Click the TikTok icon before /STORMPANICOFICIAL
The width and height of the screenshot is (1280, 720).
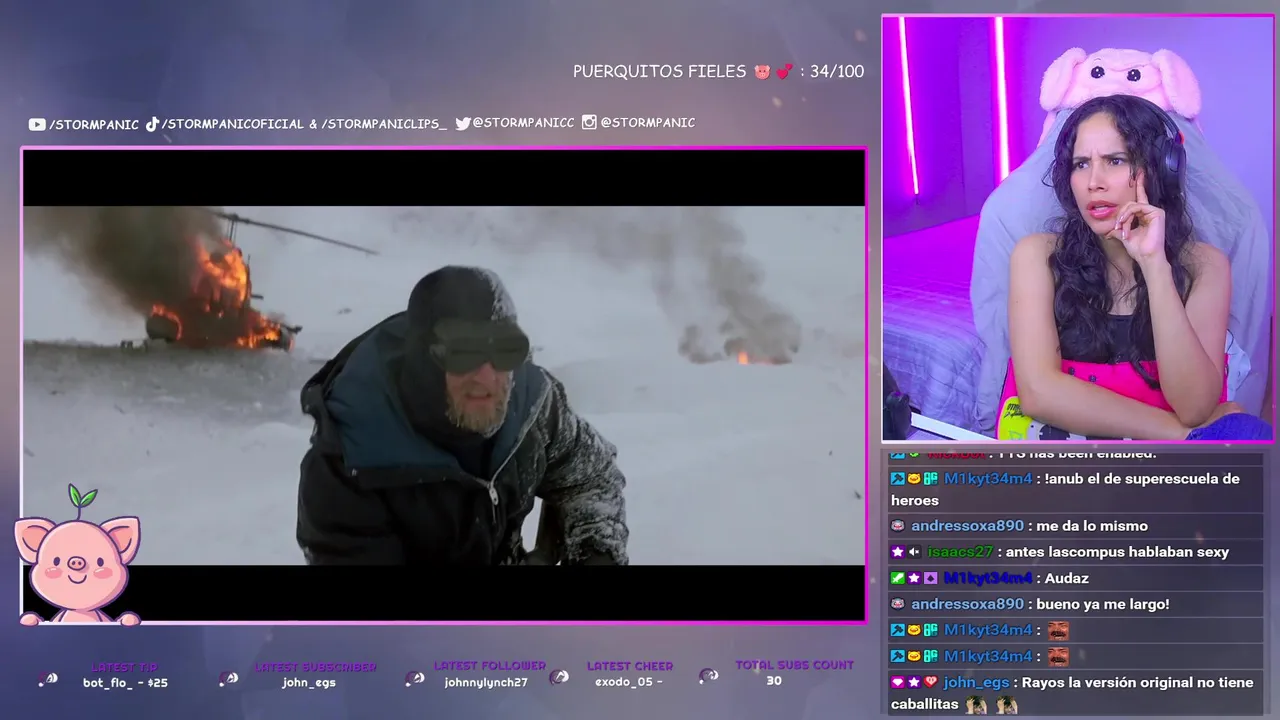pyautogui.click(x=152, y=124)
